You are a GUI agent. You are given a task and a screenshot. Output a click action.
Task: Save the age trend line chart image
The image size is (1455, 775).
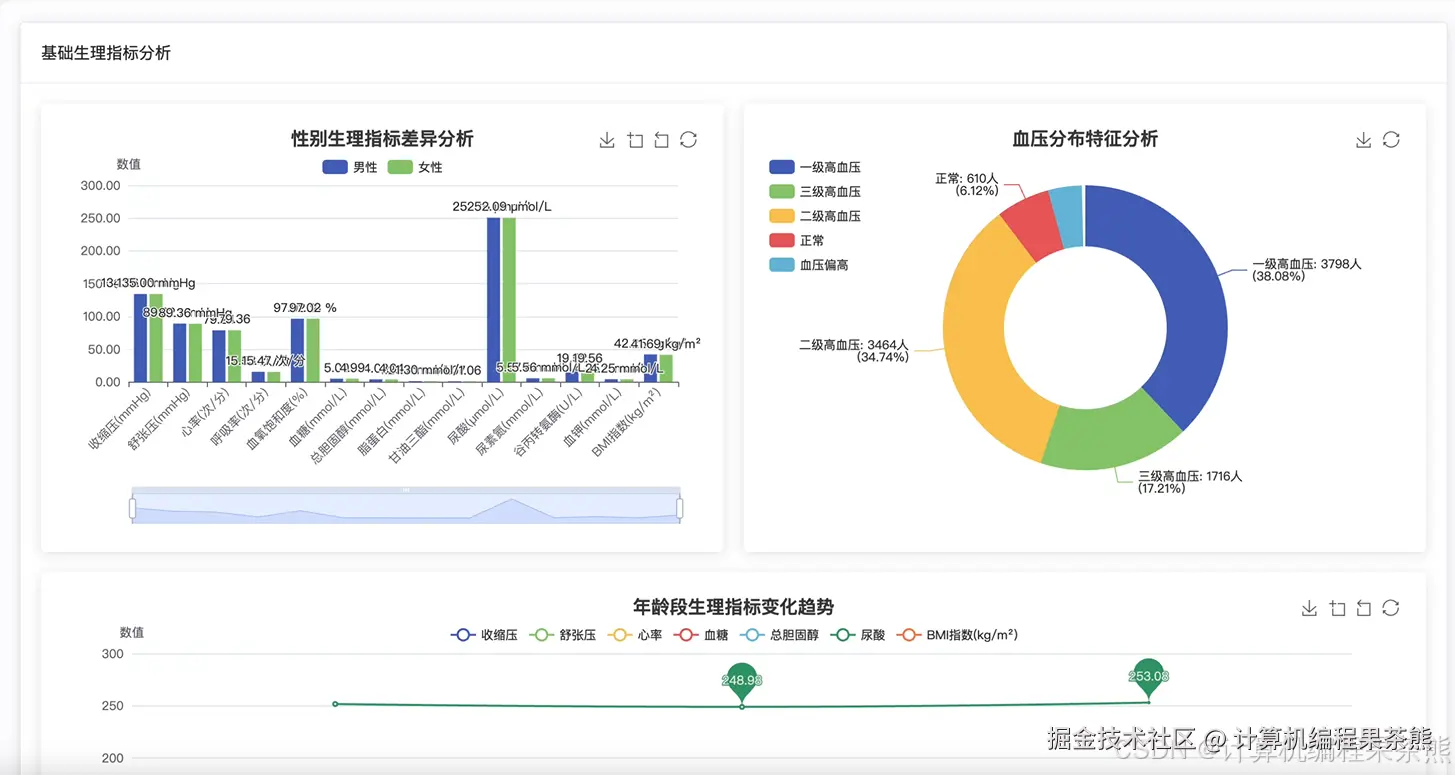1309,608
